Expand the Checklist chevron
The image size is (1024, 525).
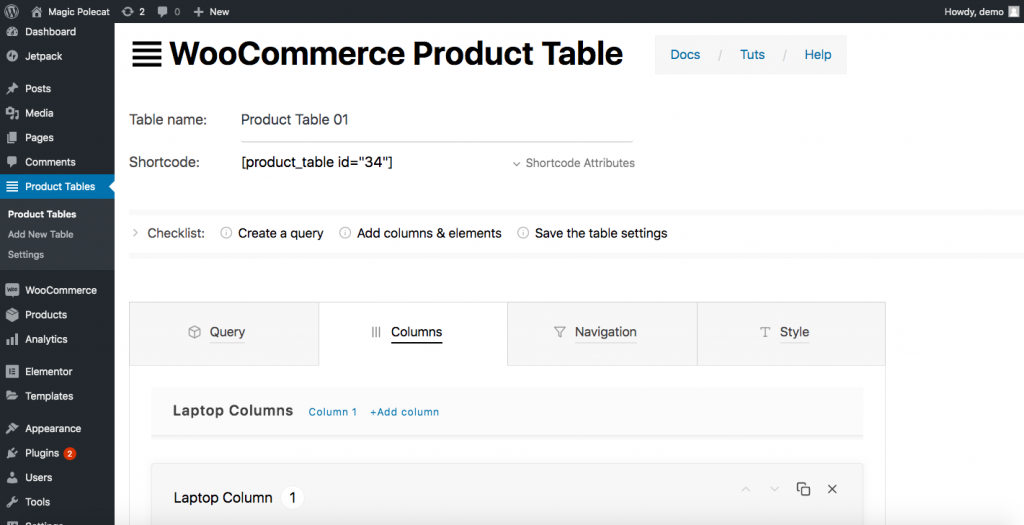pyautogui.click(x=135, y=232)
